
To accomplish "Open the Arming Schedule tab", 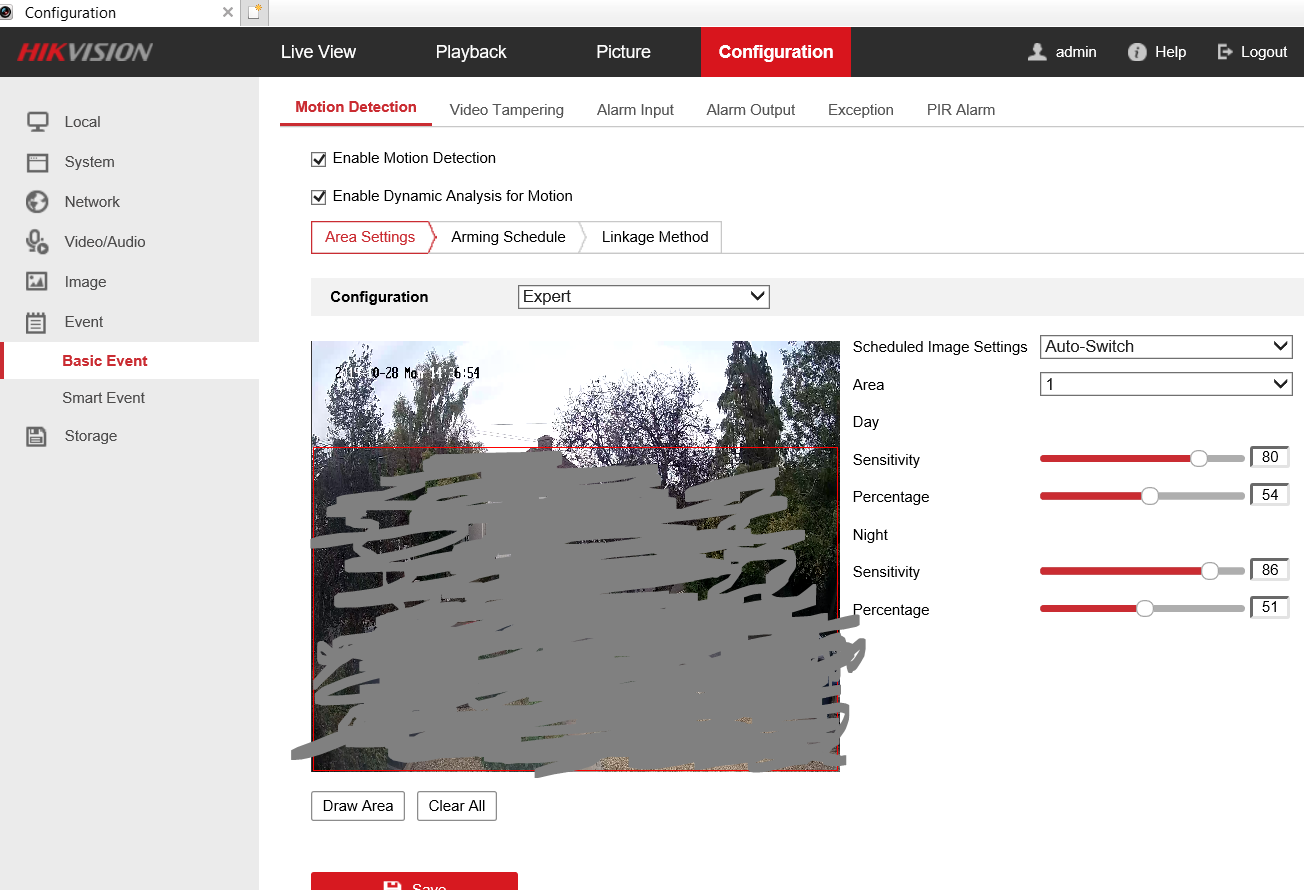I will pos(508,237).
